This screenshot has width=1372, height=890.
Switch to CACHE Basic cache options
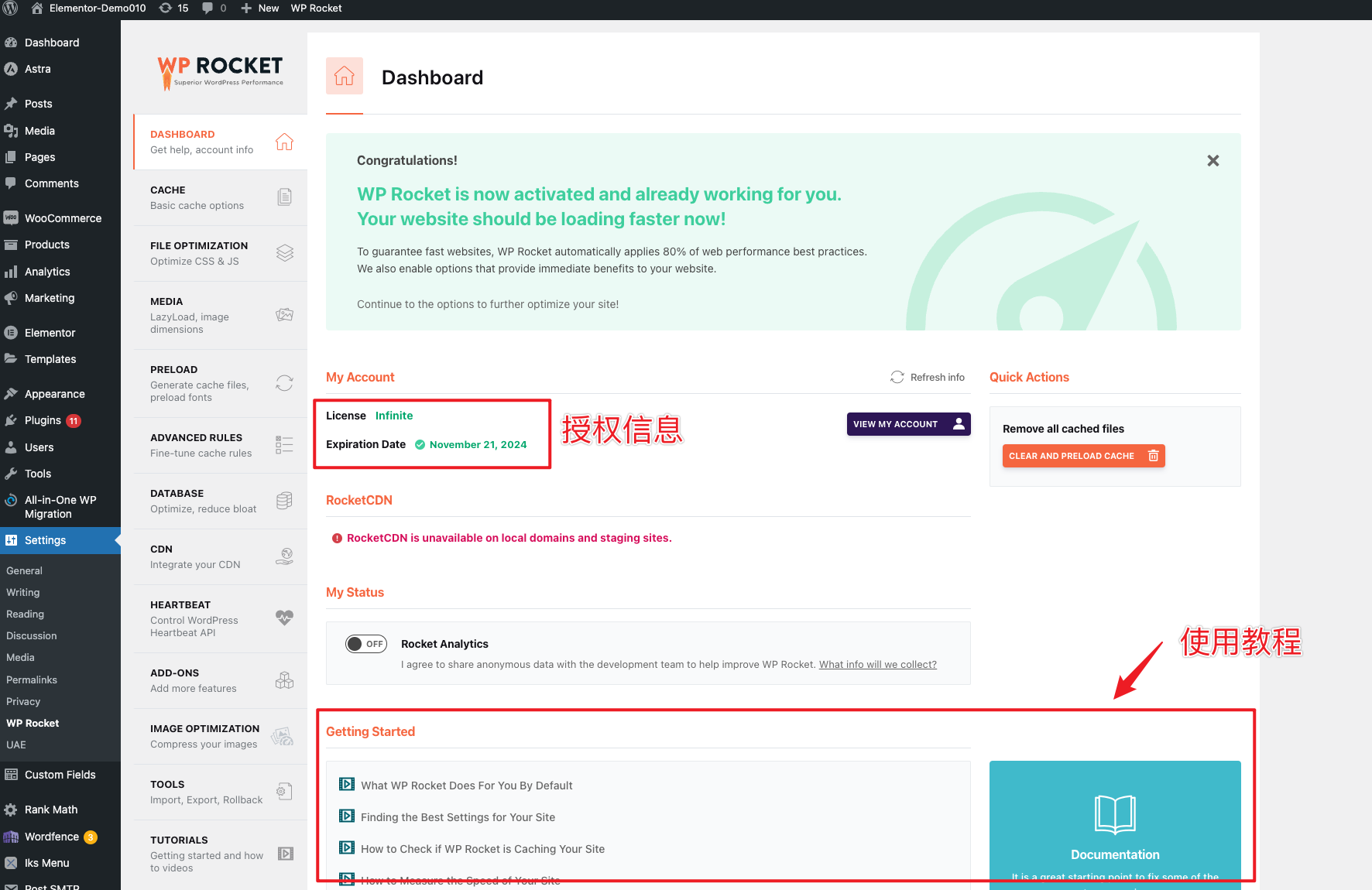[220, 197]
